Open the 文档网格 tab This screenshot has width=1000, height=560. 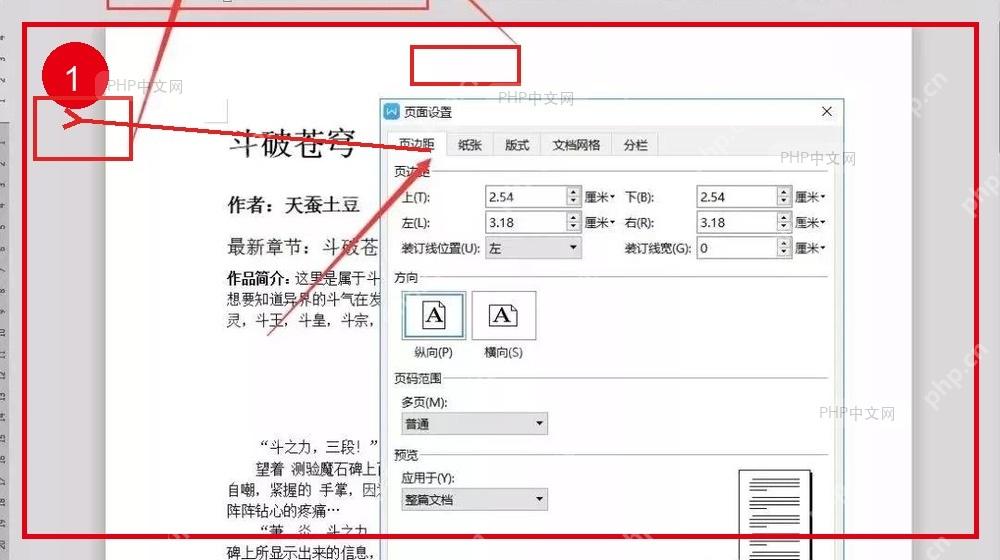[x=577, y=145]
